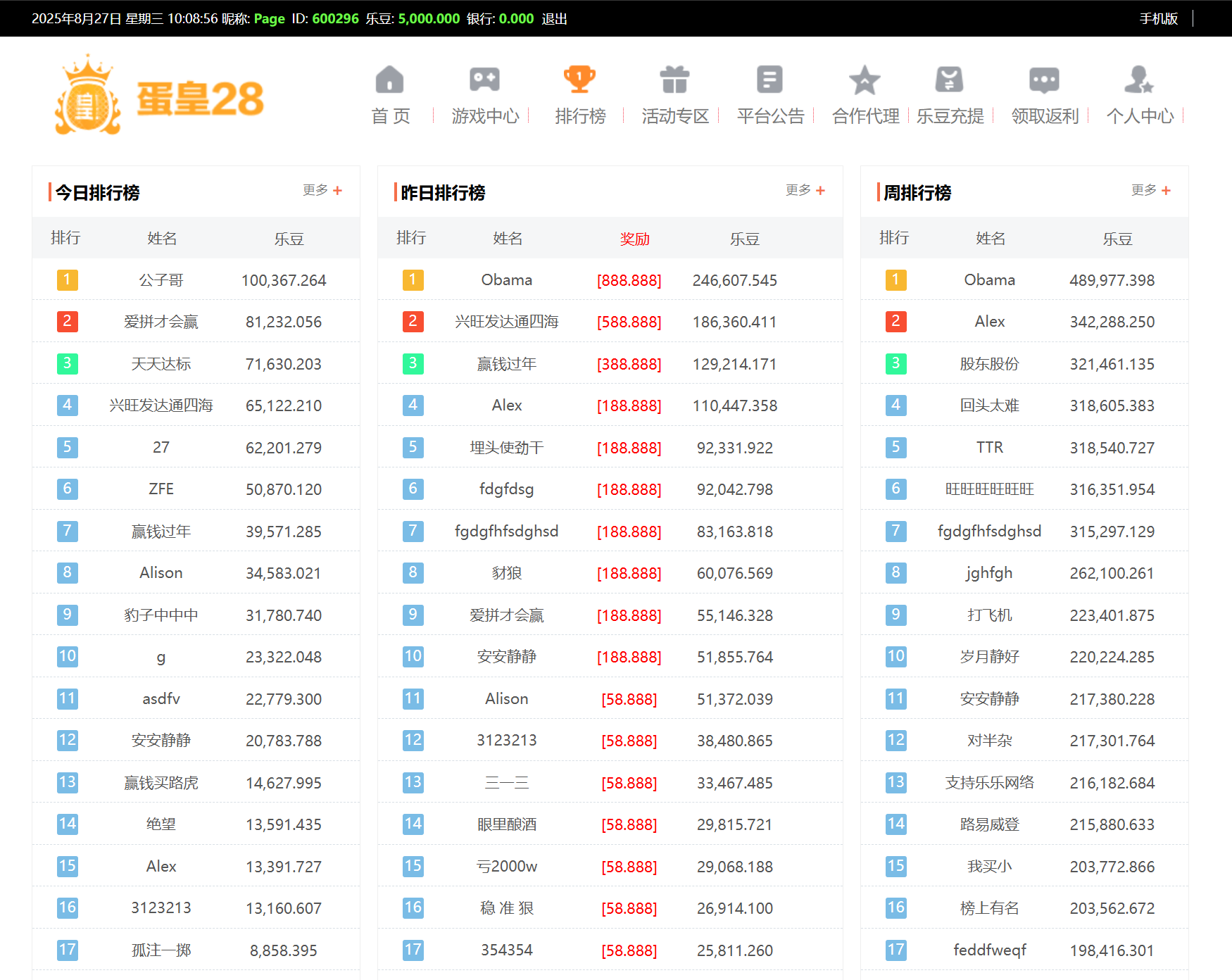Click Obama in yesterday's ranking
This screenshot has width=1232, height=980.
click(x=506, y=280)
